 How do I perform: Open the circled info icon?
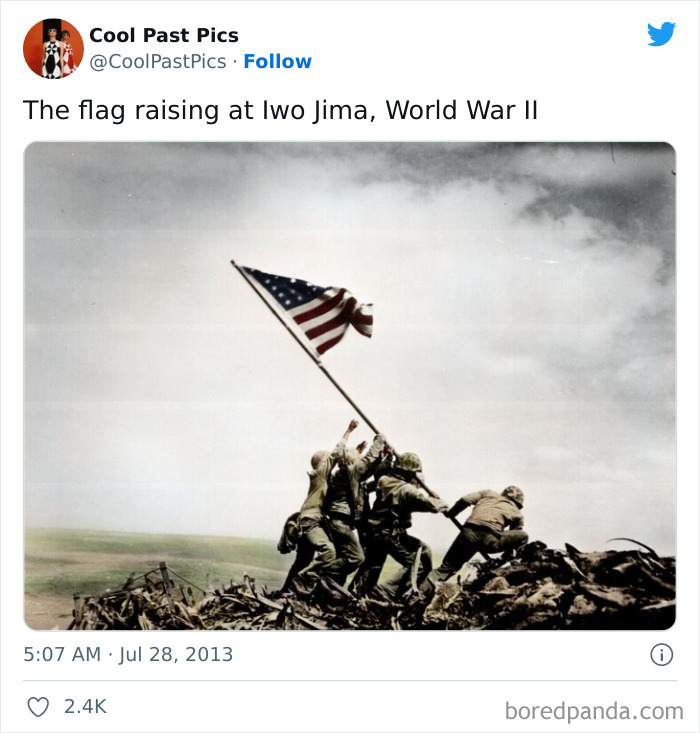pos(662,654)
